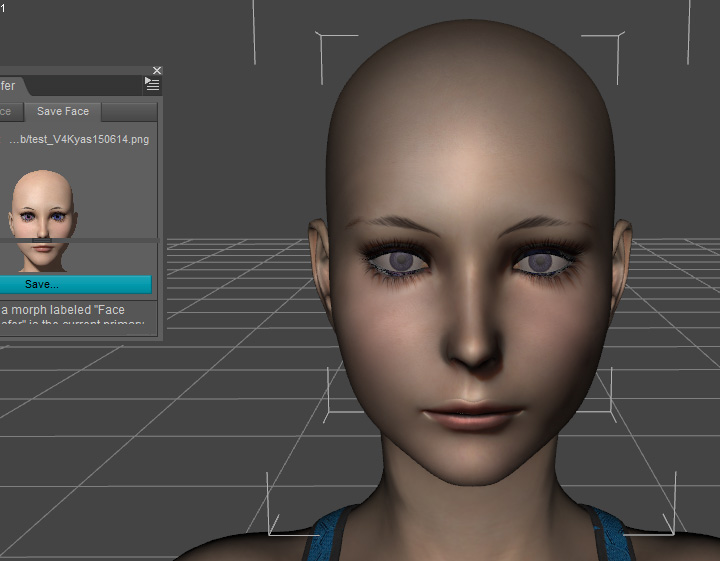
Task: Select the partially visible tab left of Save Face
Action: tap(11, 112)
